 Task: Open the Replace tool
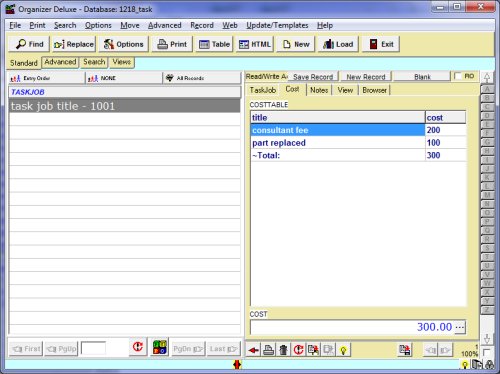(74, 44)
